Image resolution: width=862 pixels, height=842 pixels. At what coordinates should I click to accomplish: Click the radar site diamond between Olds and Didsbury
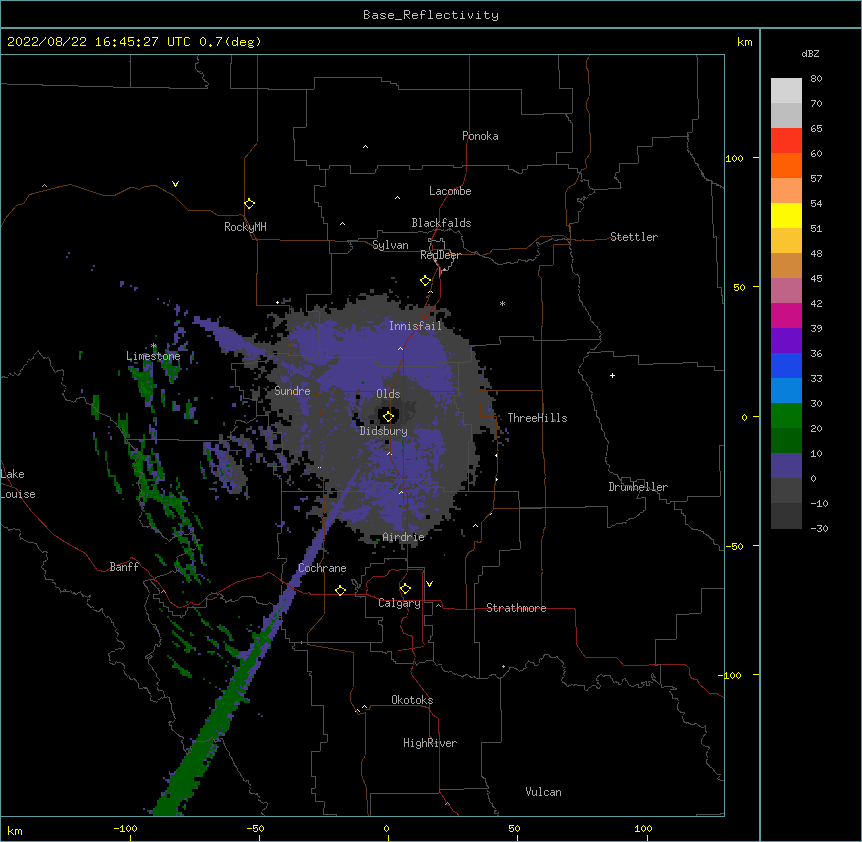(388, 416)
